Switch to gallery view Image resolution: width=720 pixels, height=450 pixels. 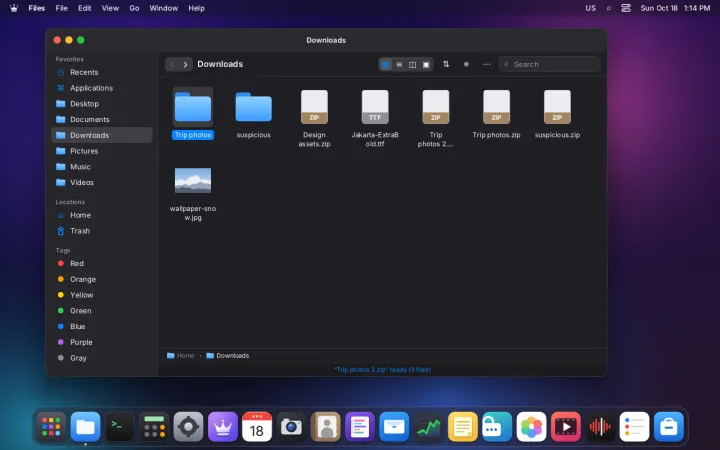(426, 65)
